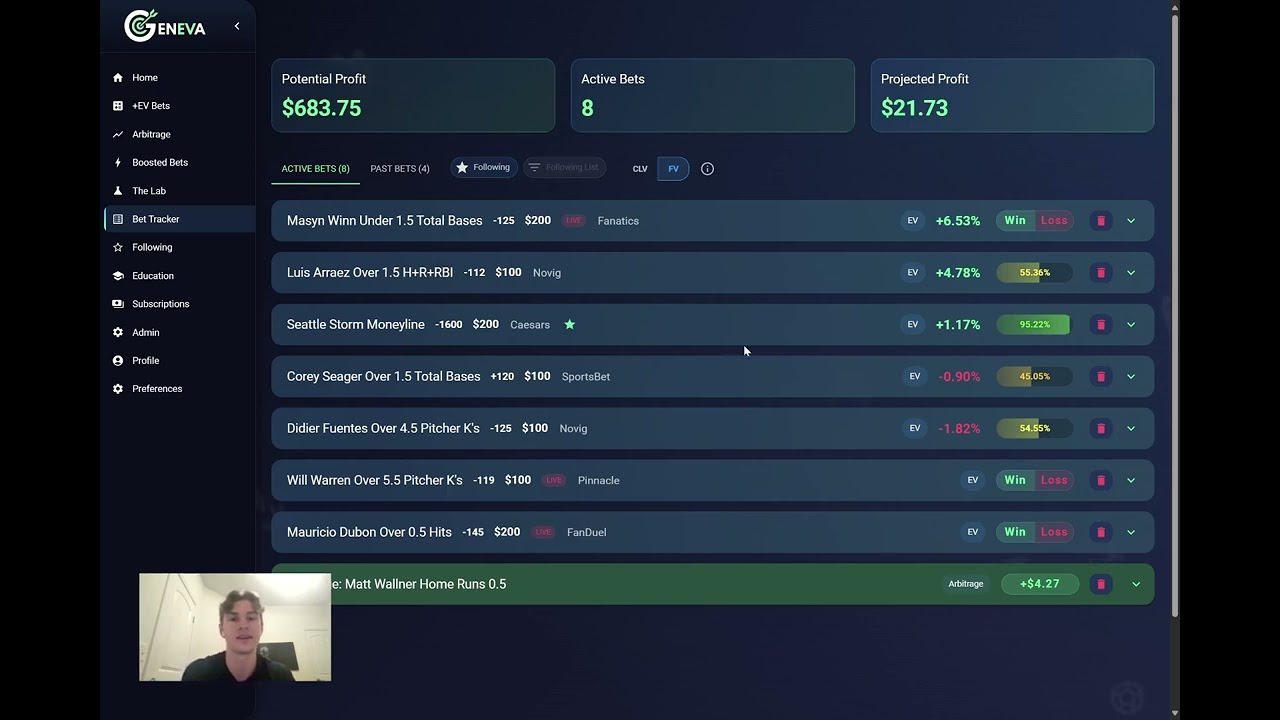Image resolution: width=1280 pixels, height=720 pixels.
Task: Collapse the sidebar with the arrow
Action: (237, 26)
